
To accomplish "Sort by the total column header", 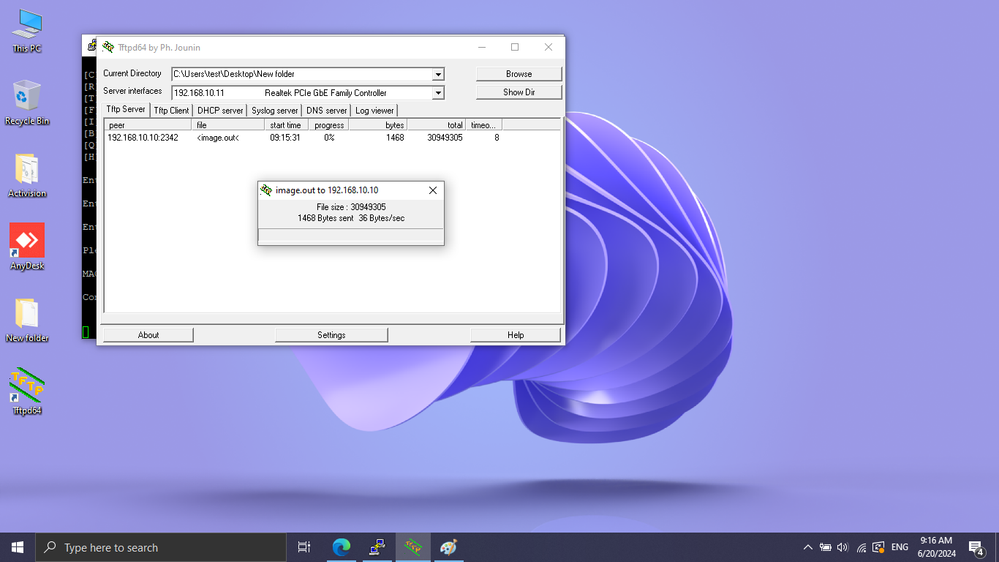I will pos(436,126).
